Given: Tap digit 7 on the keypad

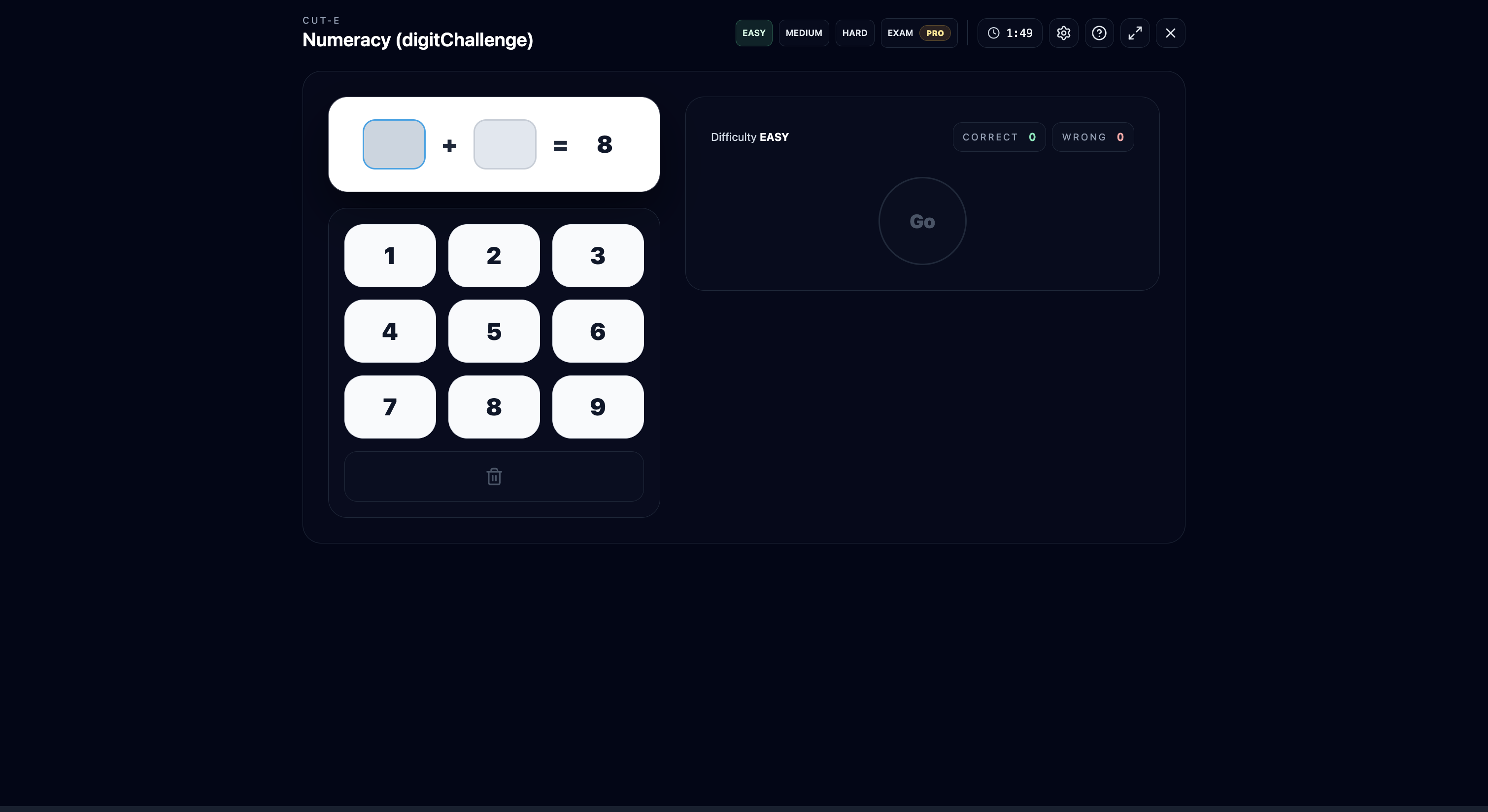Looking at the screenshot, I should [390, 407].
